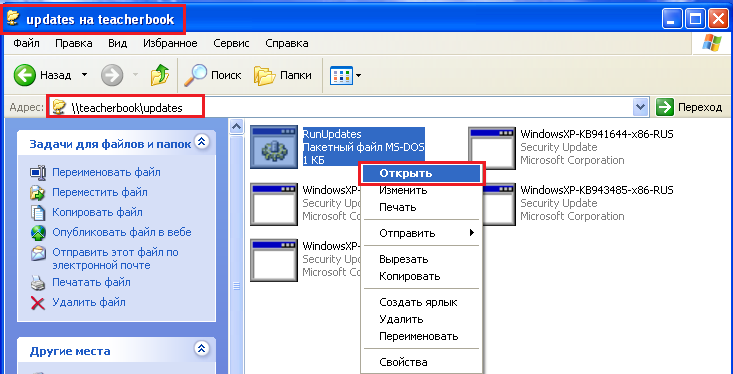The width and height of the screenshot is (733, 374).
Task: Click Опубликовать файл в вебе globe icon
Action: tap(38, 232)
